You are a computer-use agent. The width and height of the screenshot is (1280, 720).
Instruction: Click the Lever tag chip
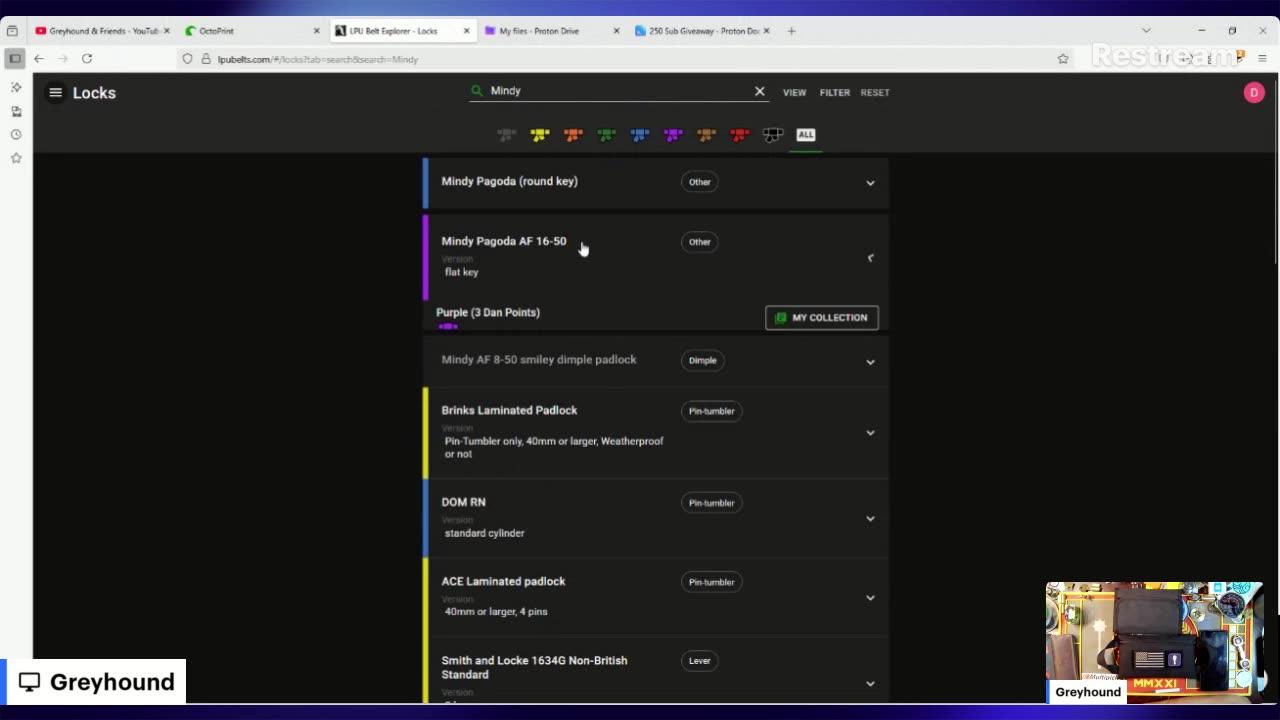click(699, 660)
